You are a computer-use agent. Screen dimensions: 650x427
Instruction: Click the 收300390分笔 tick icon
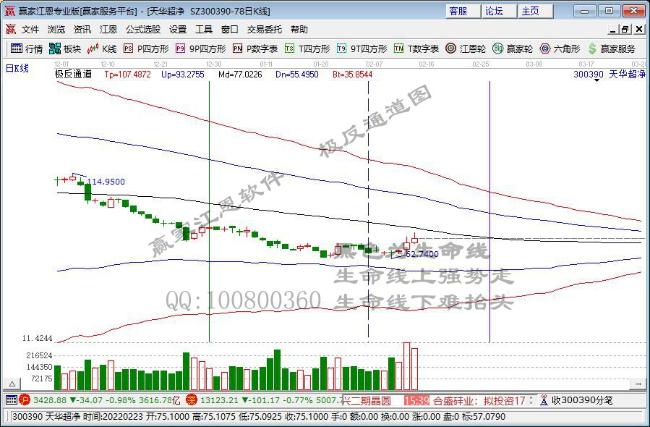tap(544, 400)
